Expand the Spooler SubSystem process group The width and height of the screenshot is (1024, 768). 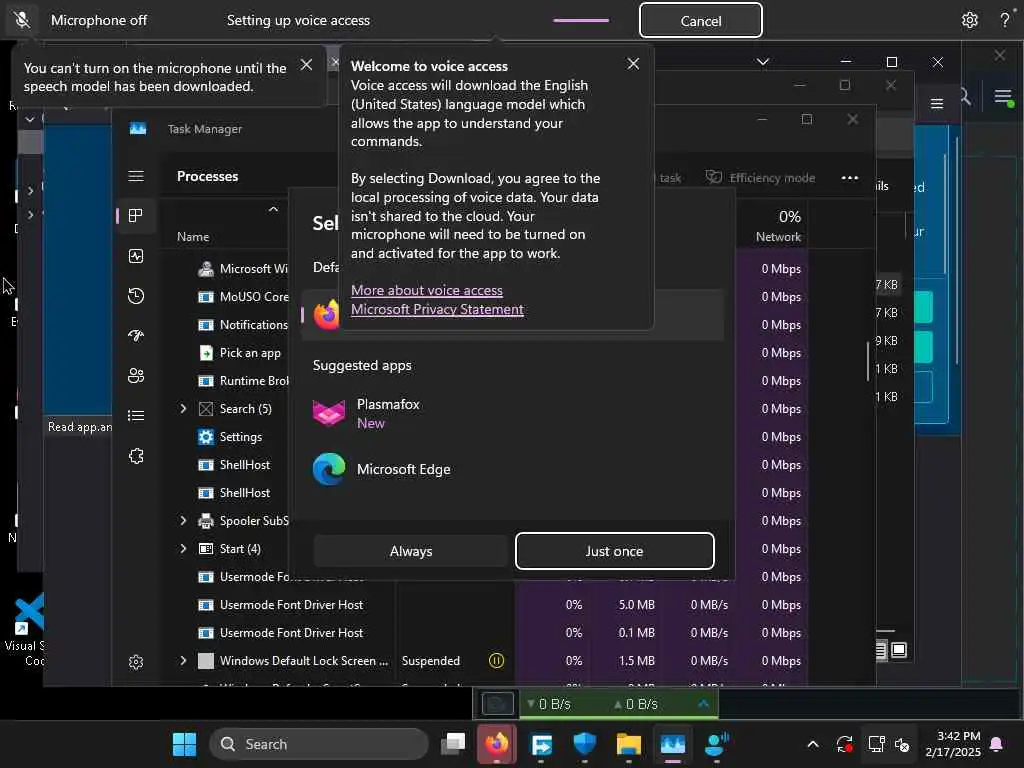184,520
